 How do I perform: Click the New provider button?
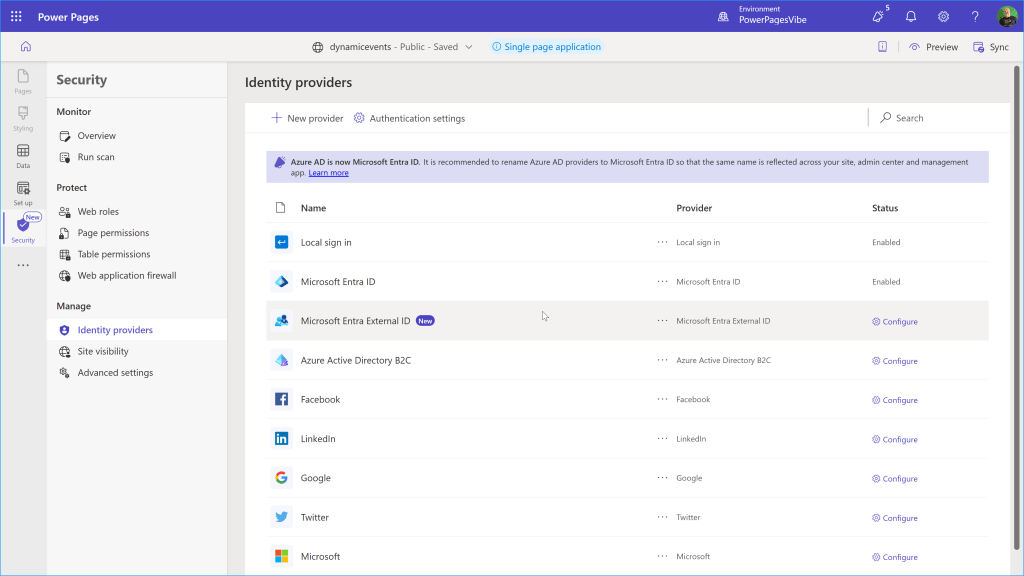click(x=307, y=118)
